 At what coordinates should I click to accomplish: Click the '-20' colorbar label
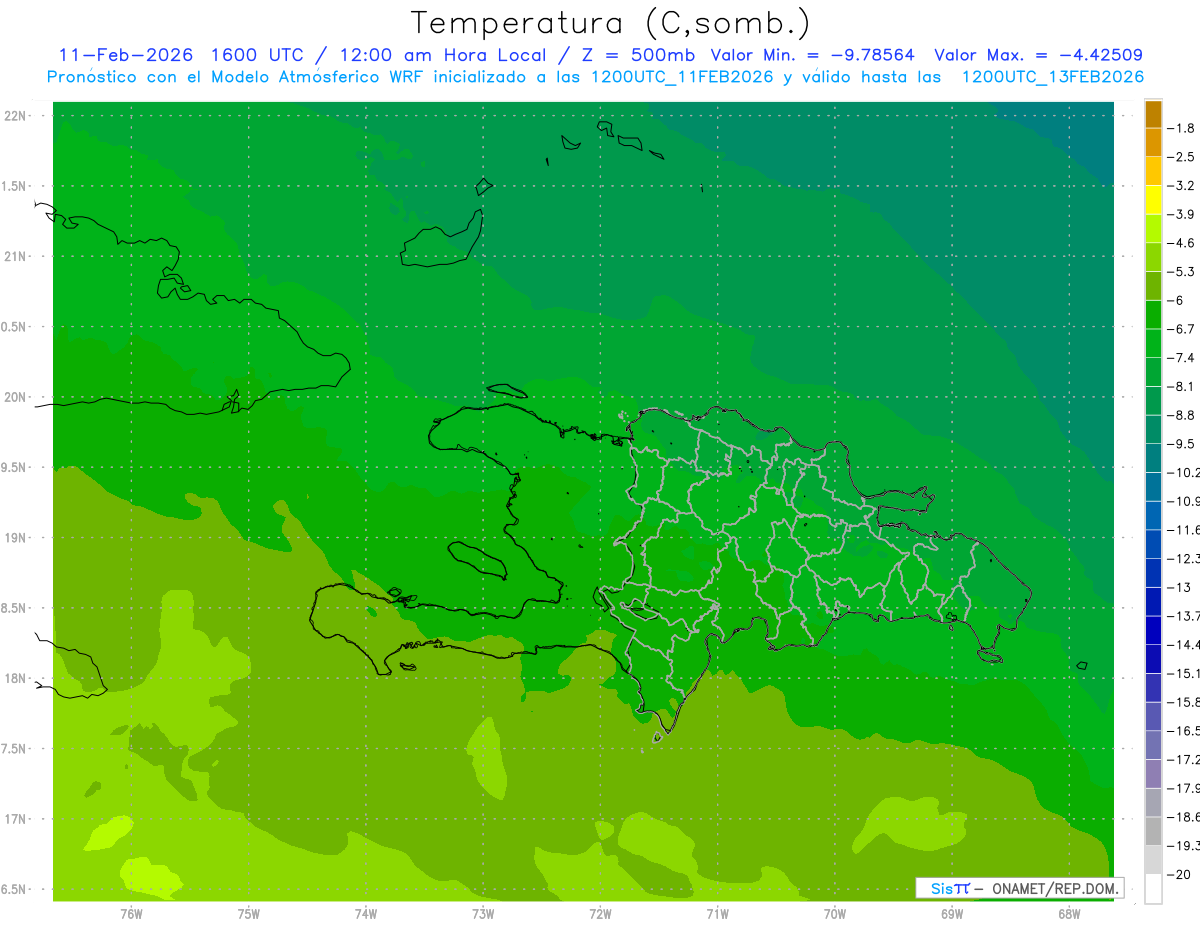click(1179, 874)
